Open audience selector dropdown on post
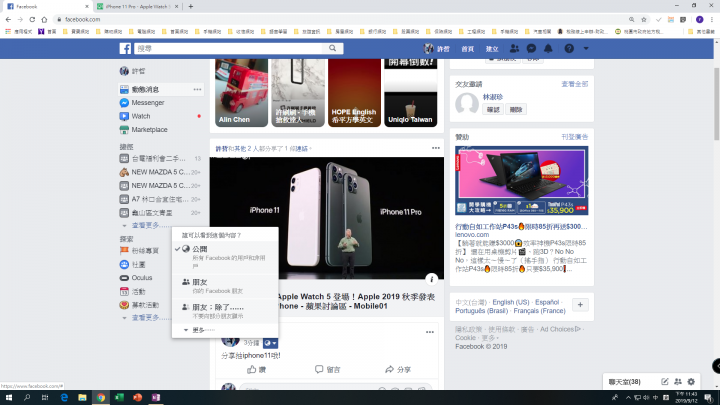Viewport: 720px width, 405px height. [x=270, y=343]
